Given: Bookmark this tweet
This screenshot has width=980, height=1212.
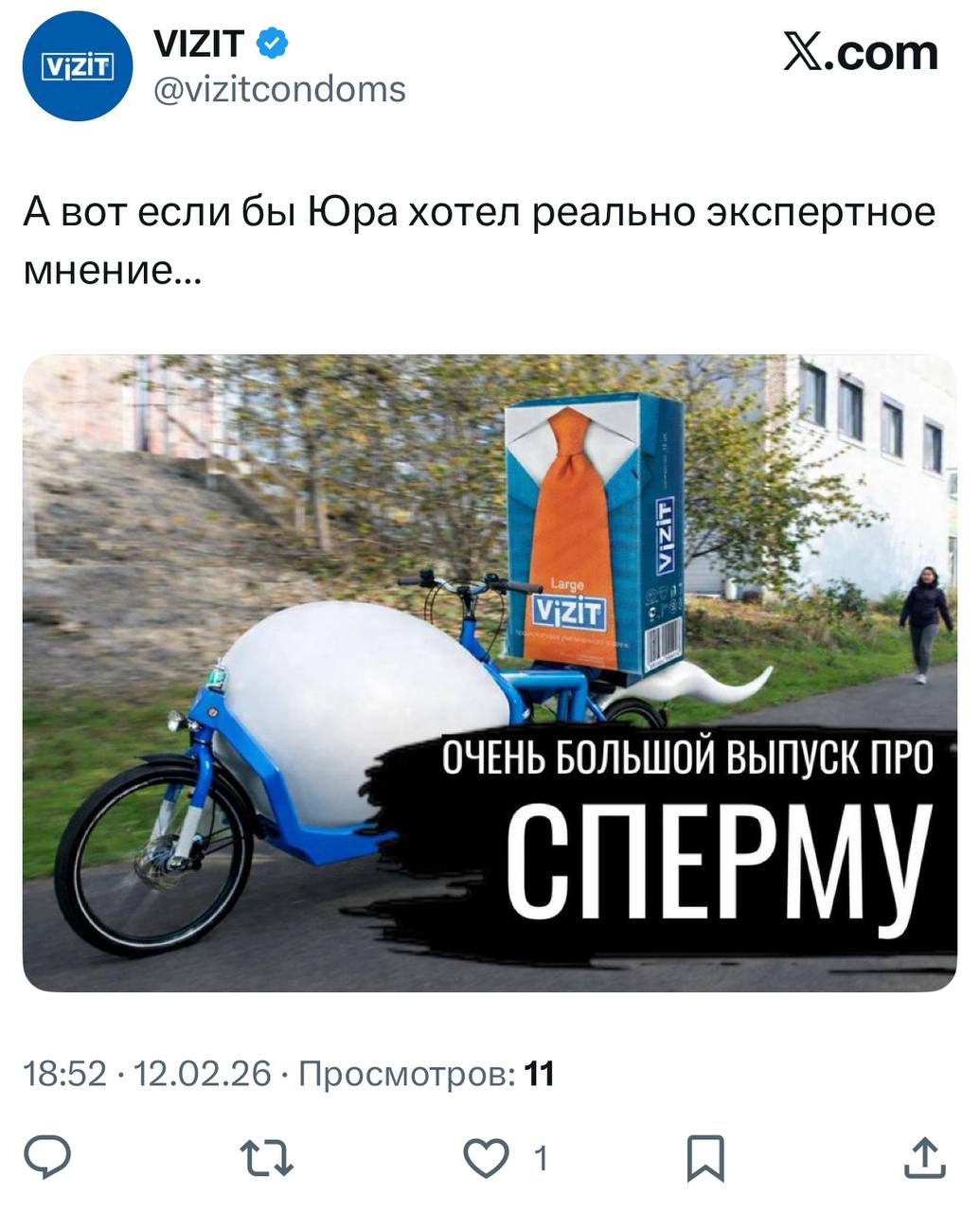Looking at the screenshot, I should [705, 1157].
